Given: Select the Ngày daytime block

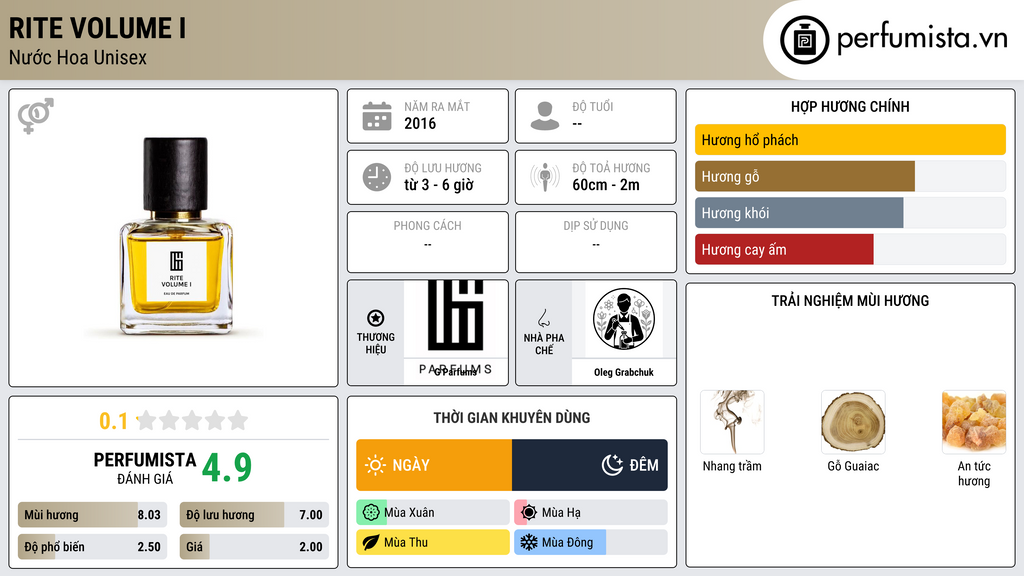Looking at the screenshot, I should click(x=434, y=465).
